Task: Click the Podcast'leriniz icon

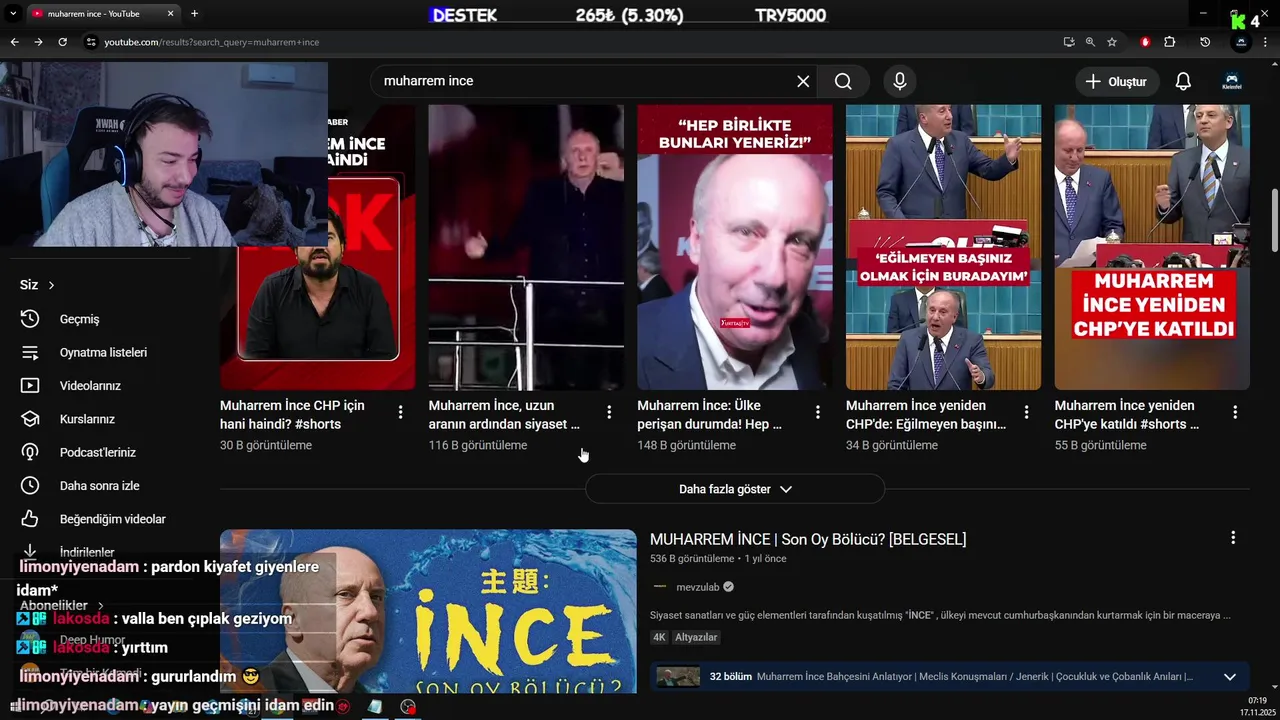Action: click(x=30, y=452)
